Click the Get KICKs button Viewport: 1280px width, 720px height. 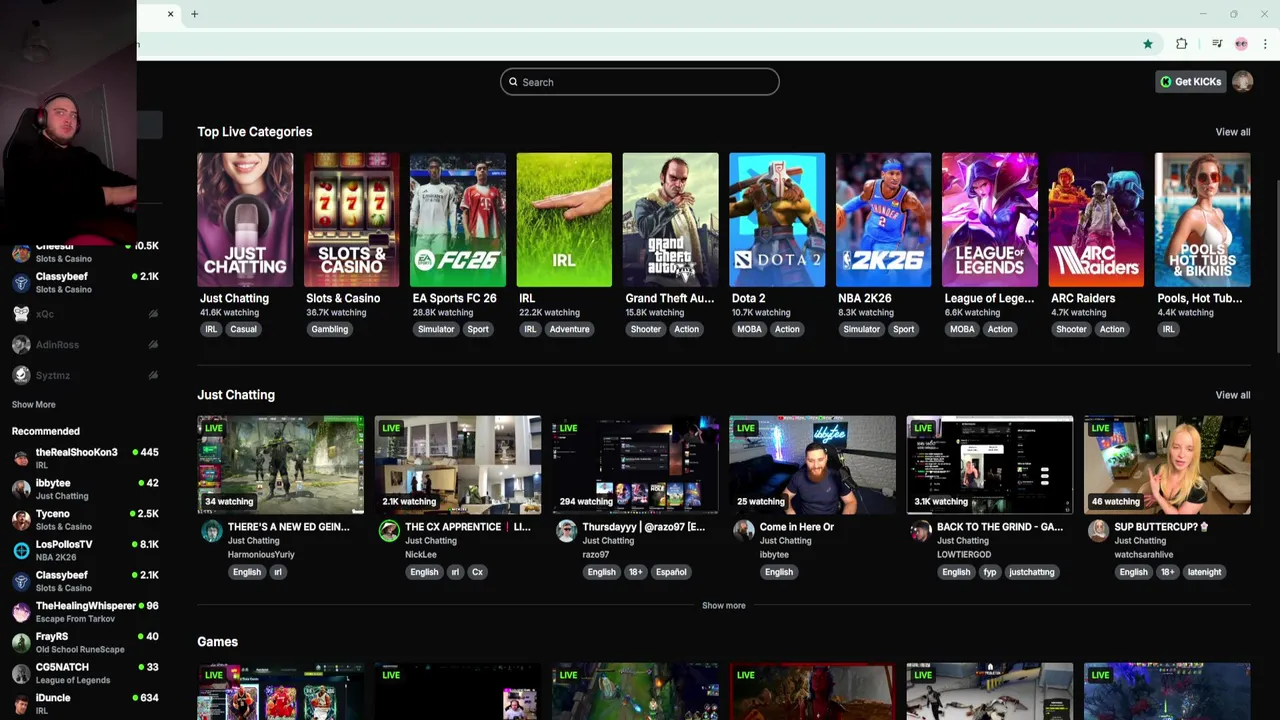point(1191,82)
